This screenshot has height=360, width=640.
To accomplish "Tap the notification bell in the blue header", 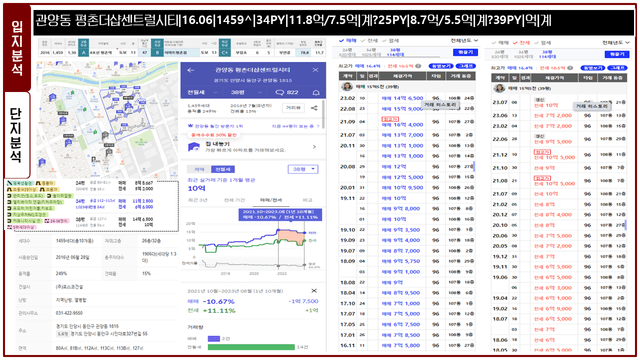I will tap(316, 93).
